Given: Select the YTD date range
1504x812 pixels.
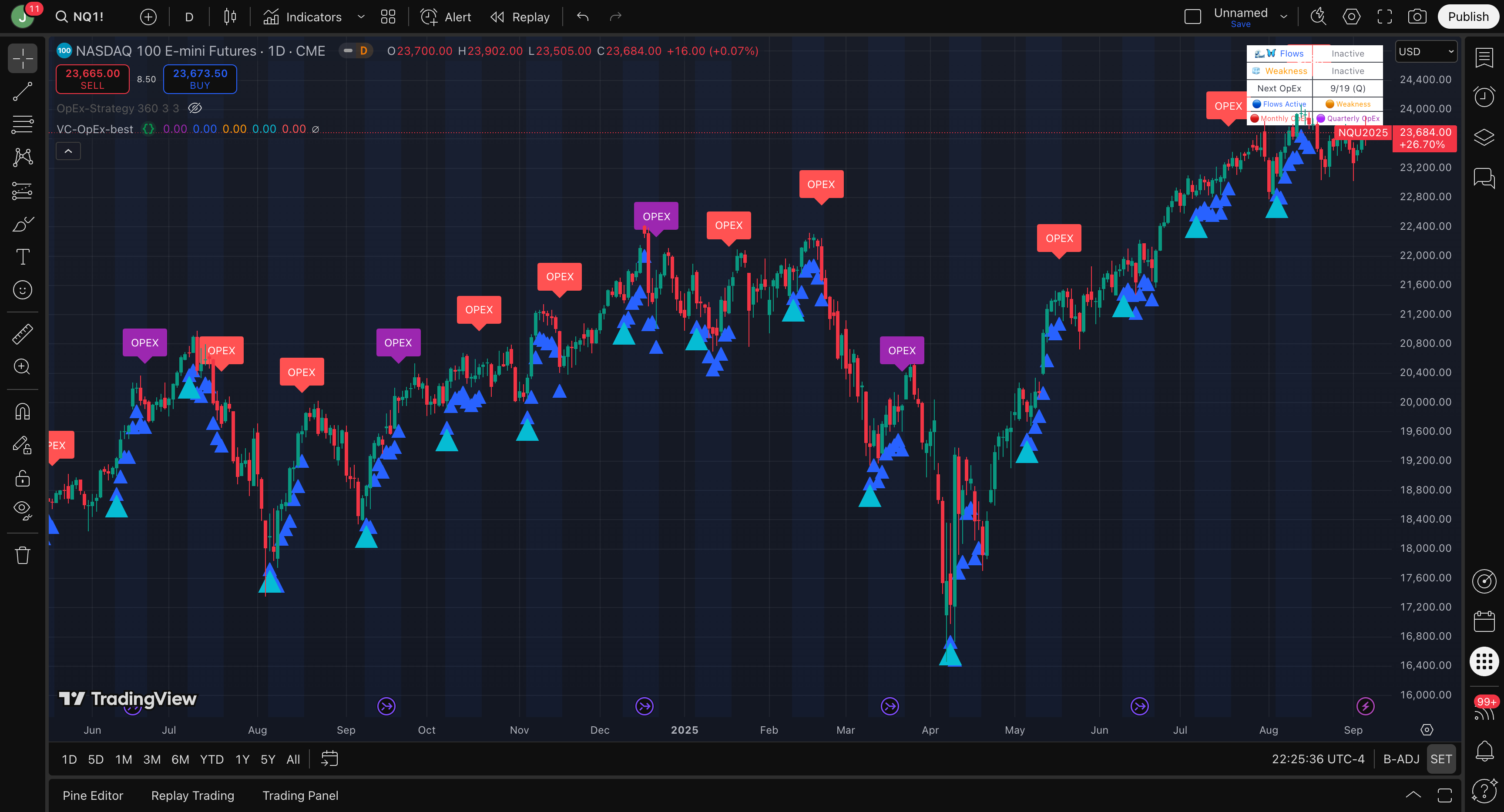Looking at the screenshot, I should [212, 759].
